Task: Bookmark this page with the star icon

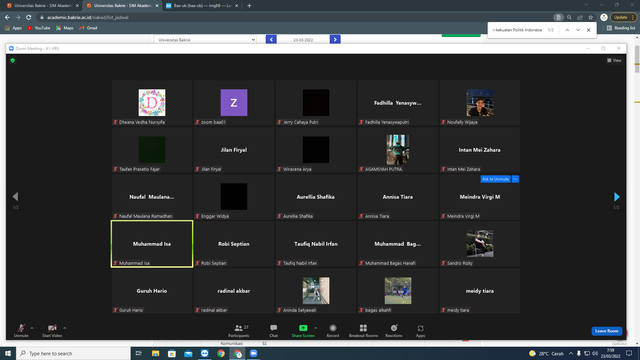Action: coord(591,18)
